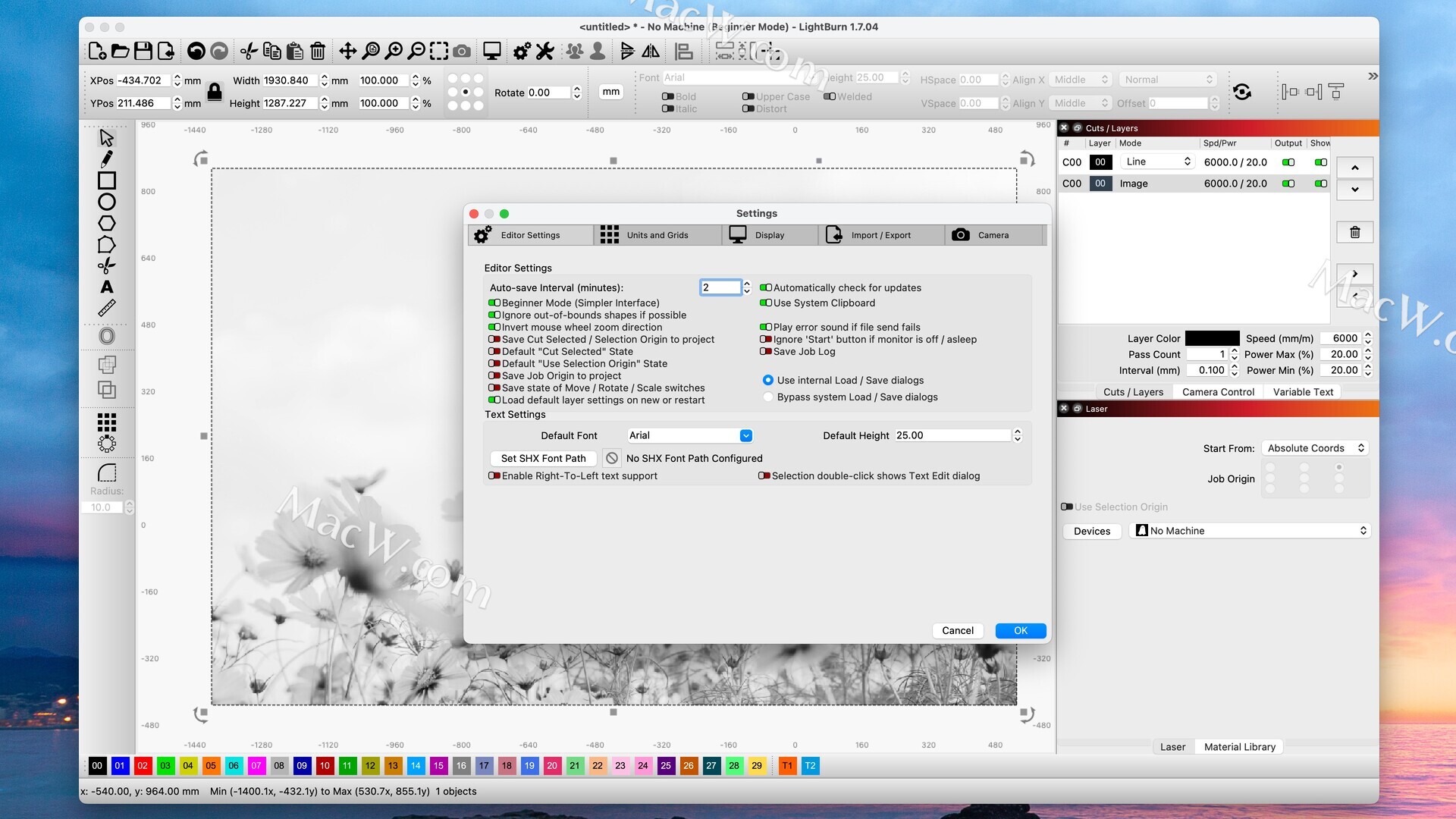
Task: Click the Auto-save Interval input field
Action: [x=720, y=287]
